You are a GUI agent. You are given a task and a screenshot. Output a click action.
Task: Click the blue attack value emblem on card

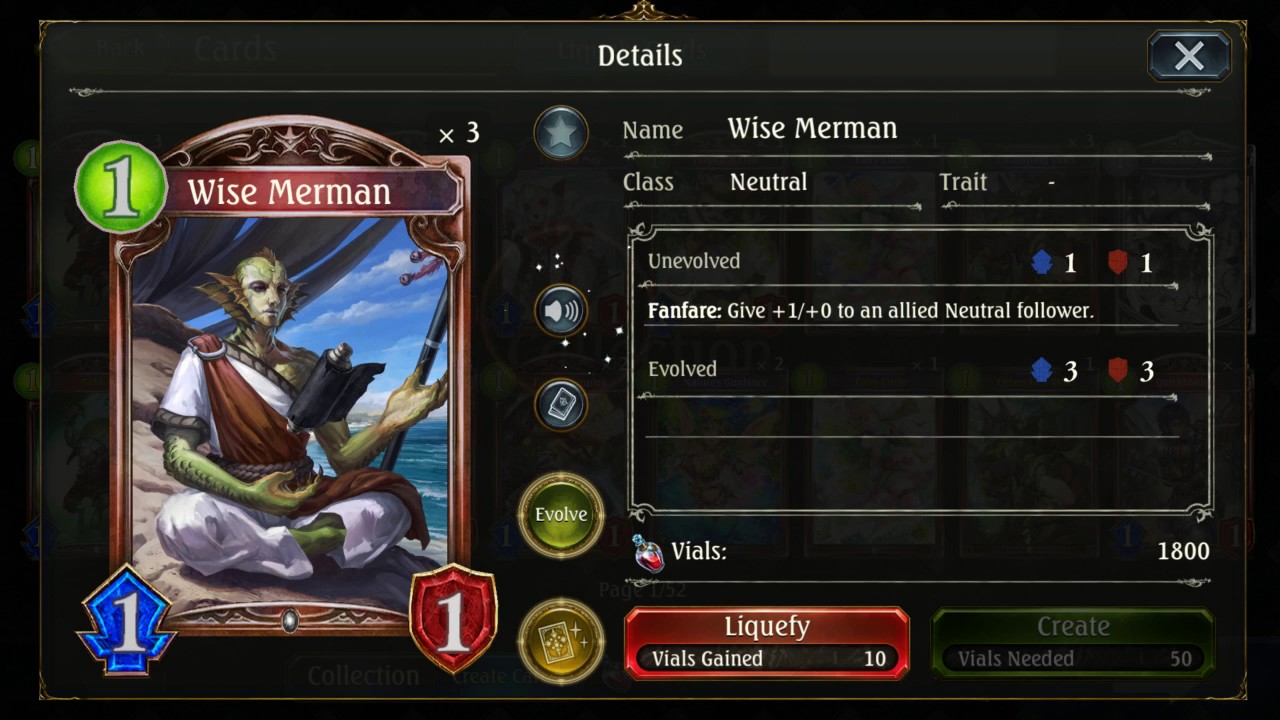click(126, 620)
